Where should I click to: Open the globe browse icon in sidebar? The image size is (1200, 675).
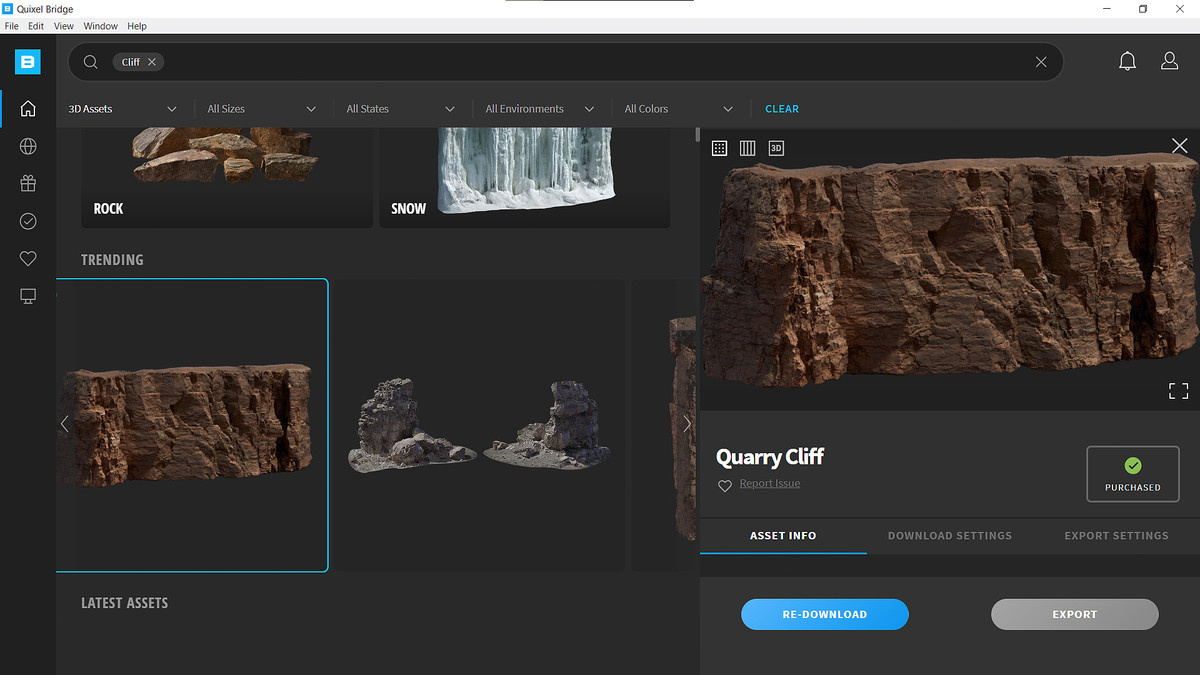pyautogui.click(x=28, y=147)
